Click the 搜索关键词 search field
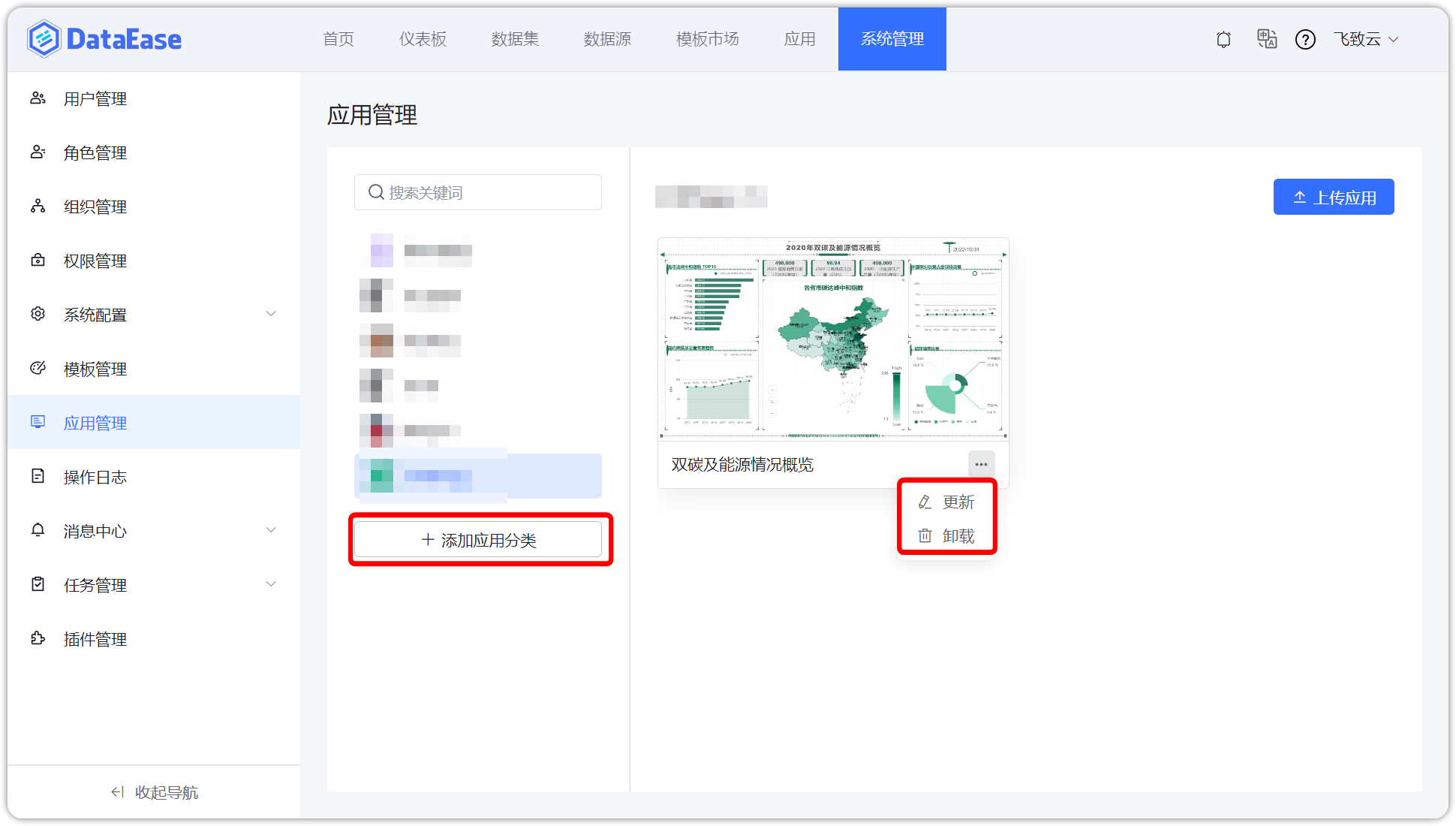Screen dimensions: 1456x826 tap(478, 192)
